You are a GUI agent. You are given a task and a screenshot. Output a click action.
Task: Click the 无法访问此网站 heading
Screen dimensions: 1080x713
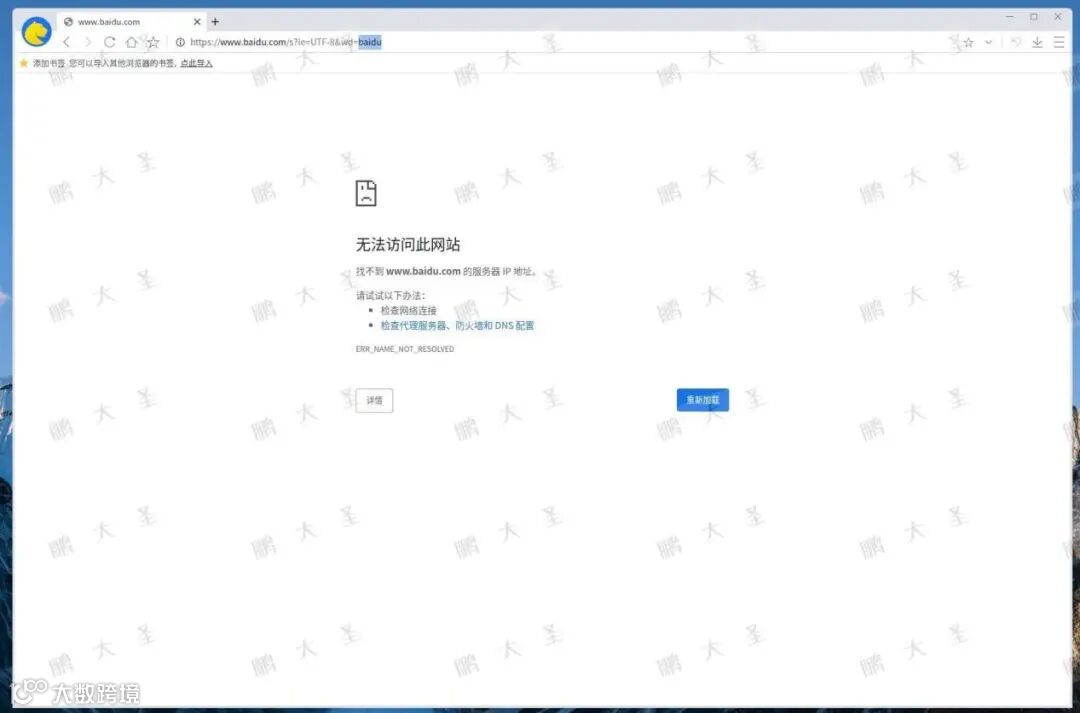(x=408, y=245)
